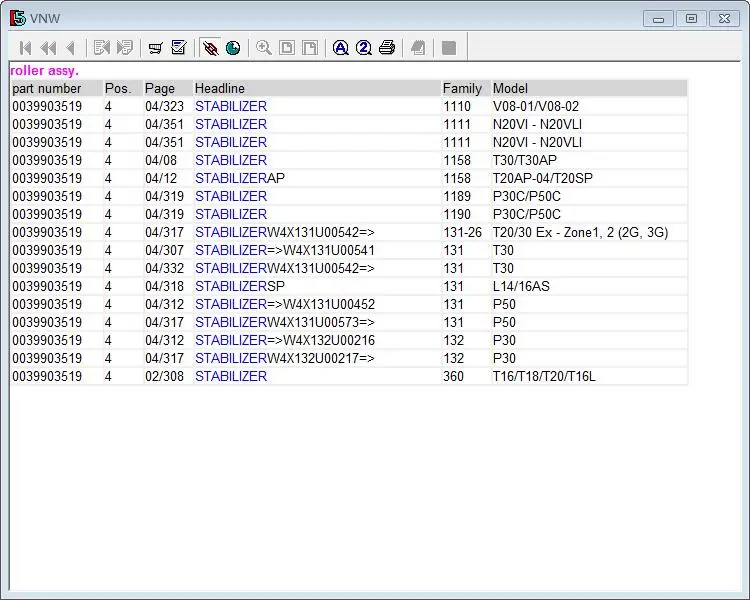Click the circled letter A icon
Viewport: 750px width, 600px height.
click(341, 48)
